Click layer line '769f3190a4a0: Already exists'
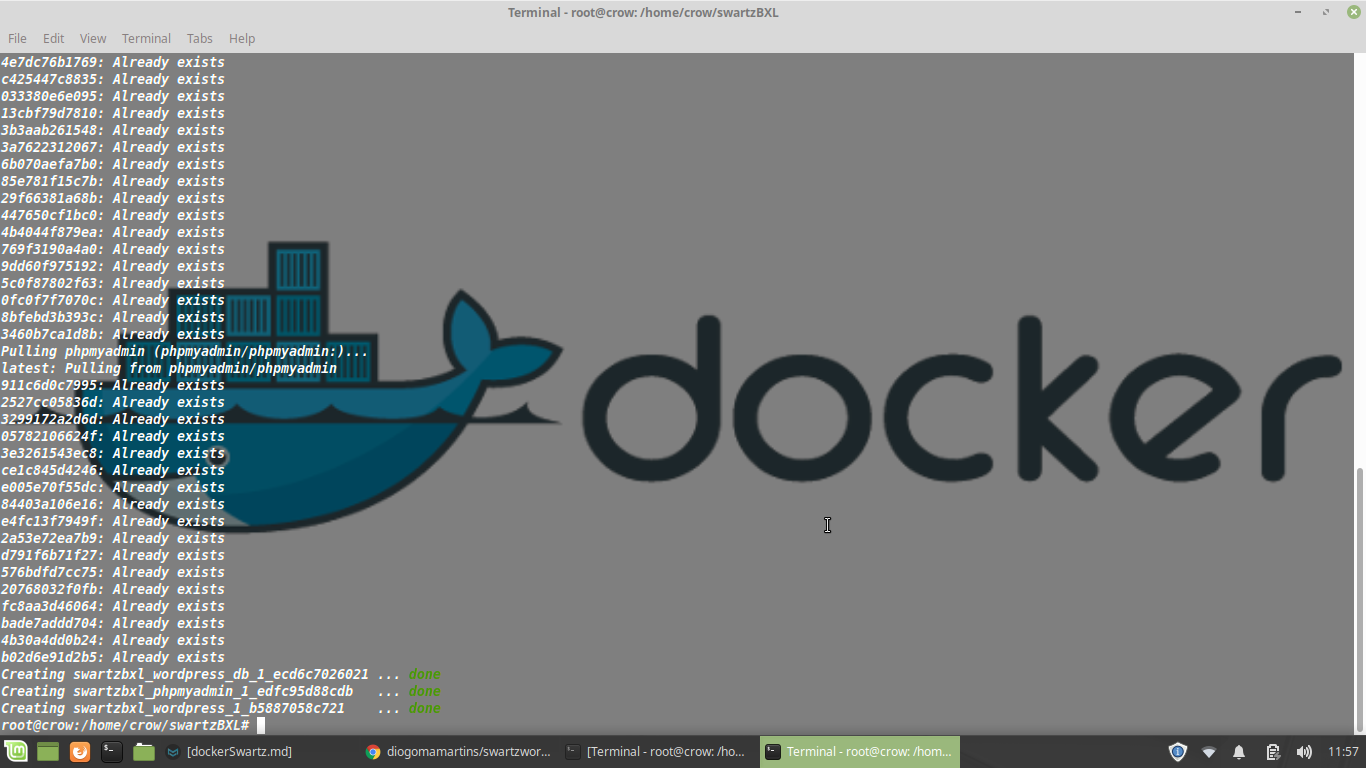The height and width of the screenshot is (768, 1366). [x=113, y=249]
